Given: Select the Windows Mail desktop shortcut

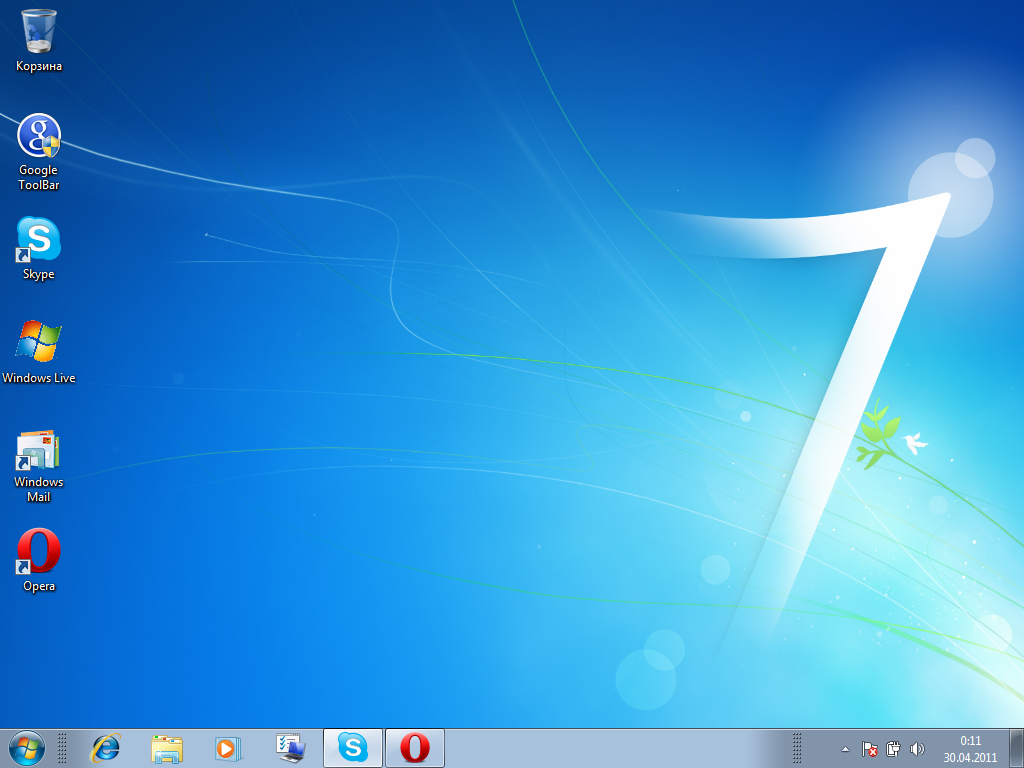Looking at the screenshot, I should (39, 451).
